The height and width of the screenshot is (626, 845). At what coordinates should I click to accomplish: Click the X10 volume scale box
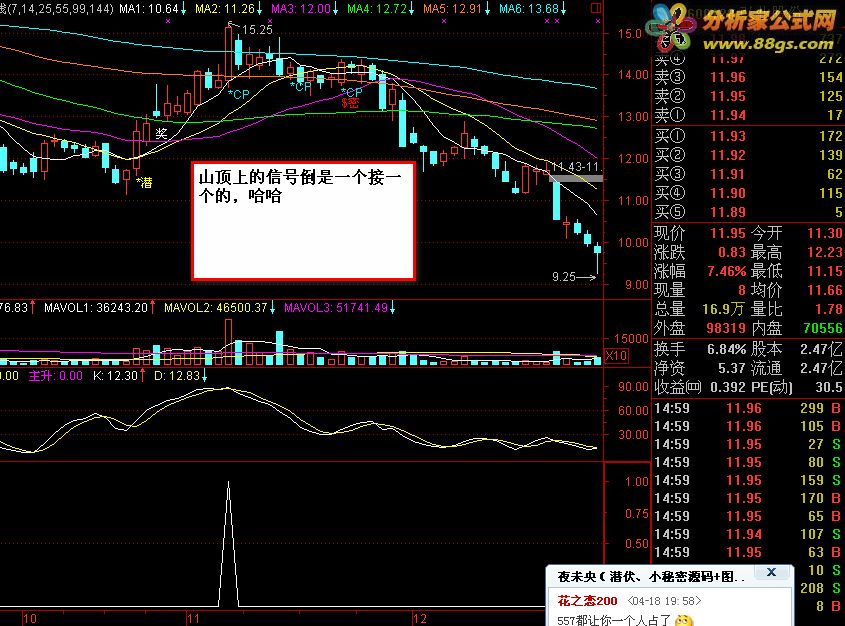point(616,356)
